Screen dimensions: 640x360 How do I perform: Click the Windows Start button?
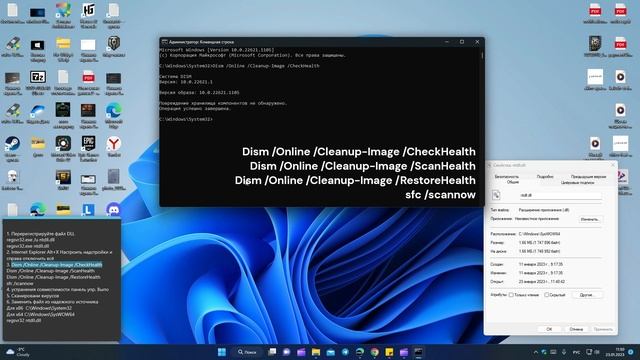point(222,352)
